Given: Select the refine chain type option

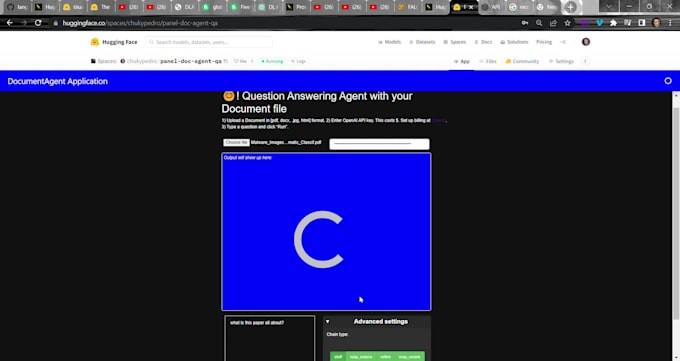Looking at the screenshot, I should point(385,356).
